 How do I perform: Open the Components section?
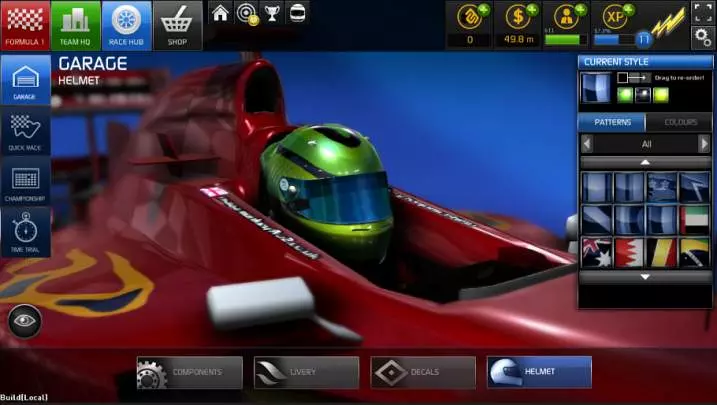coord(189,372)
